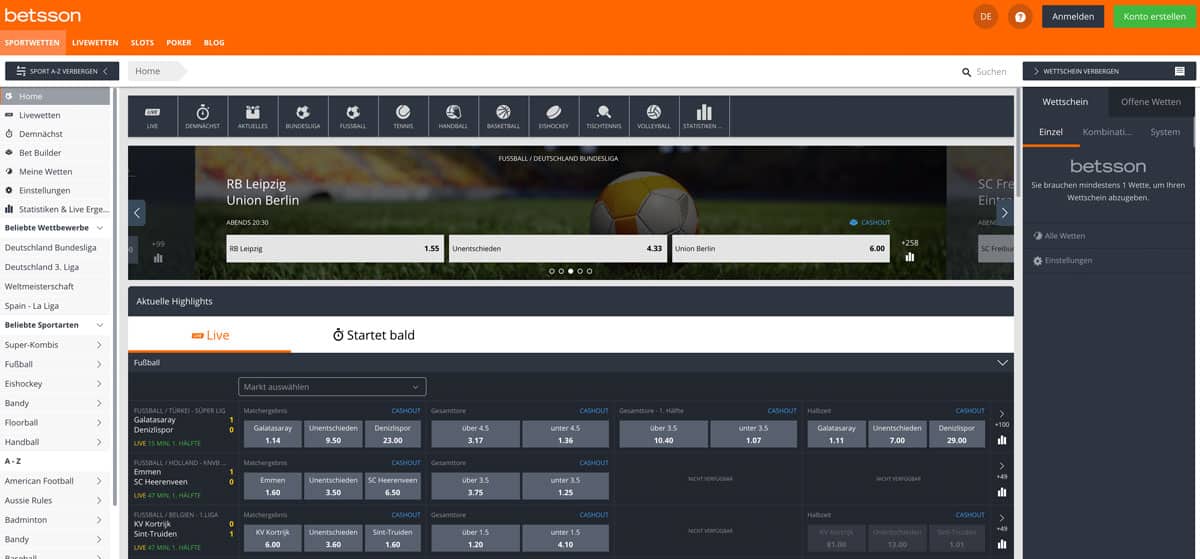
Task: Bet on Union Berlin at 6.00
Action: (x=781, y=248)
